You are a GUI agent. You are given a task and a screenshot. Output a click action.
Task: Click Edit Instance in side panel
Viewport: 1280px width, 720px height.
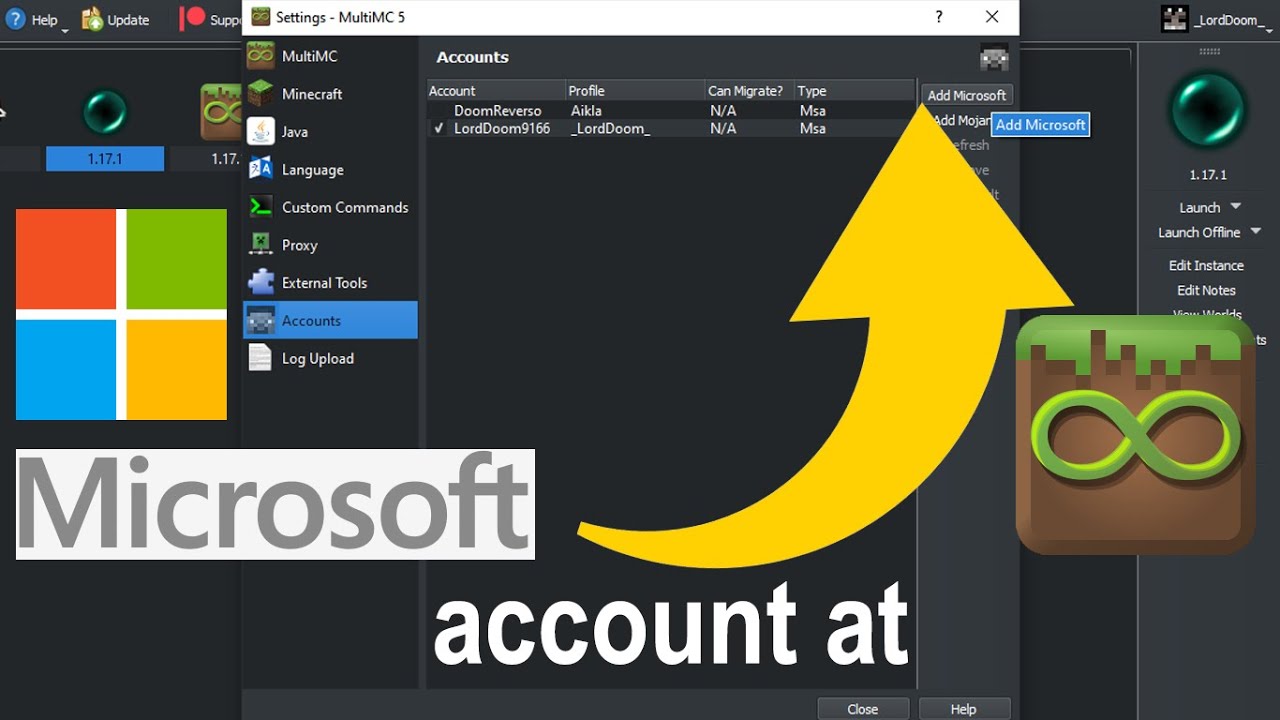pos(1206,265)
